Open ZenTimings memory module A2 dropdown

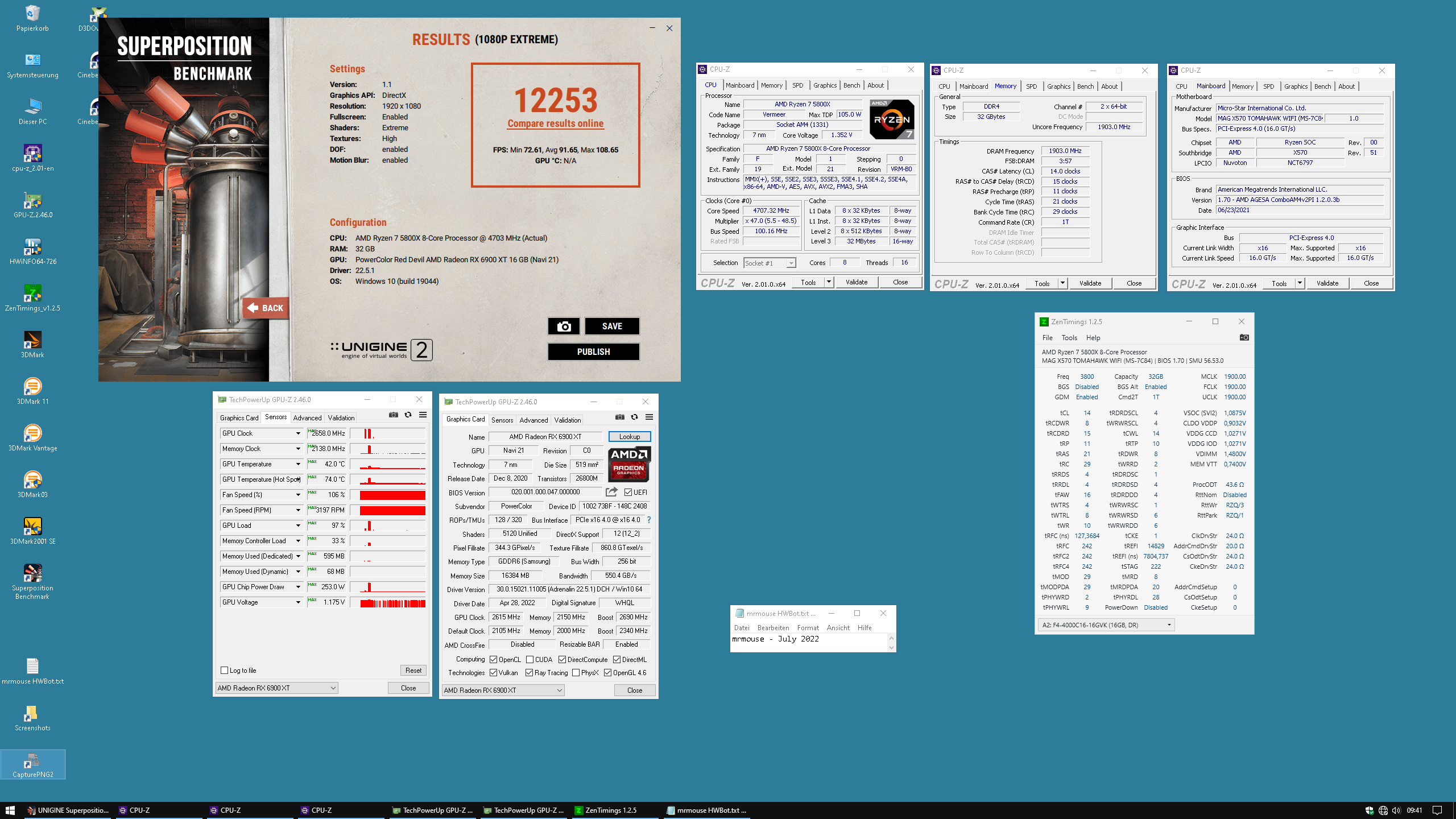[x=1106, y=624]
